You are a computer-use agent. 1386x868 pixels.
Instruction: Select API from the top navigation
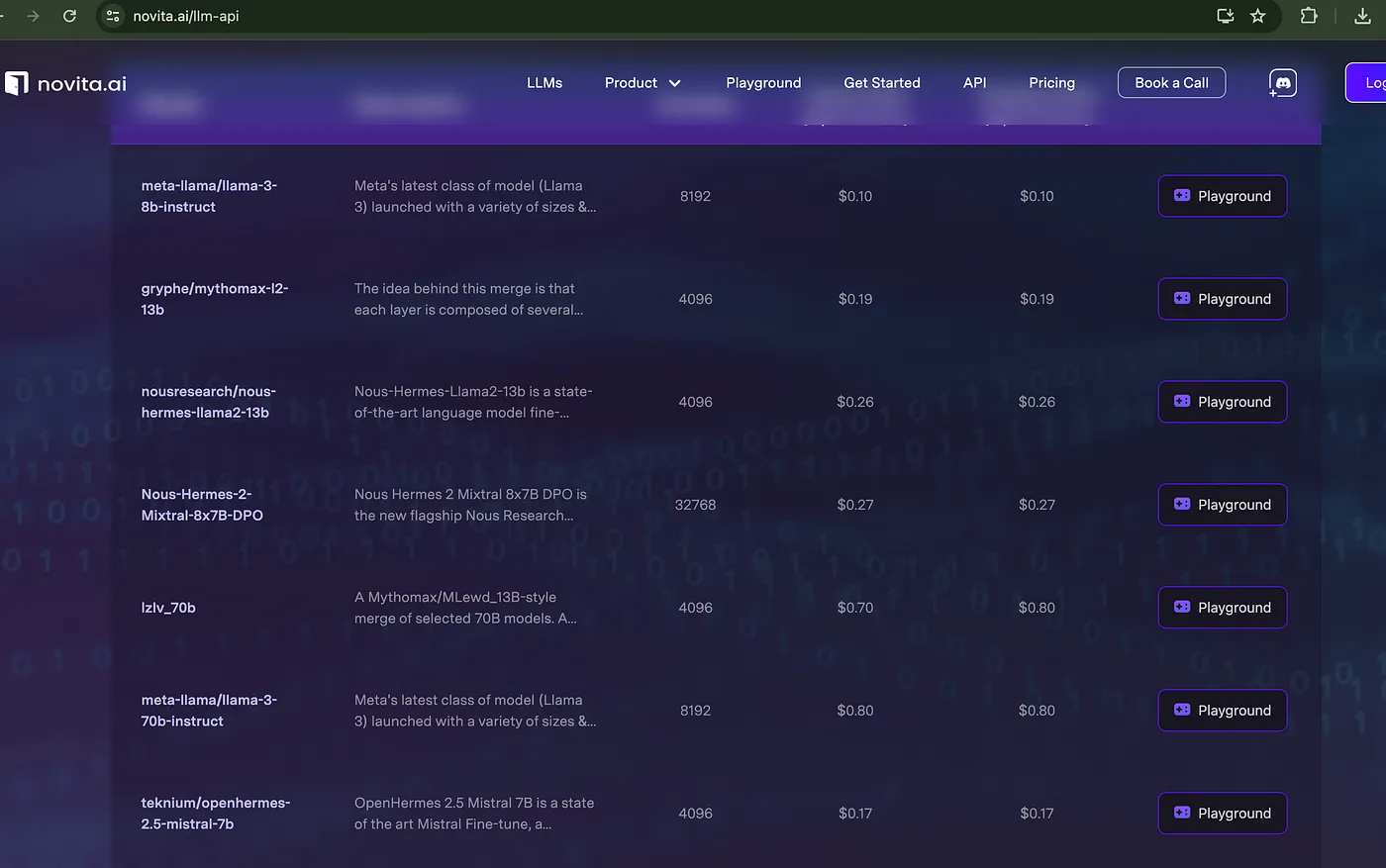pos(974,83)
